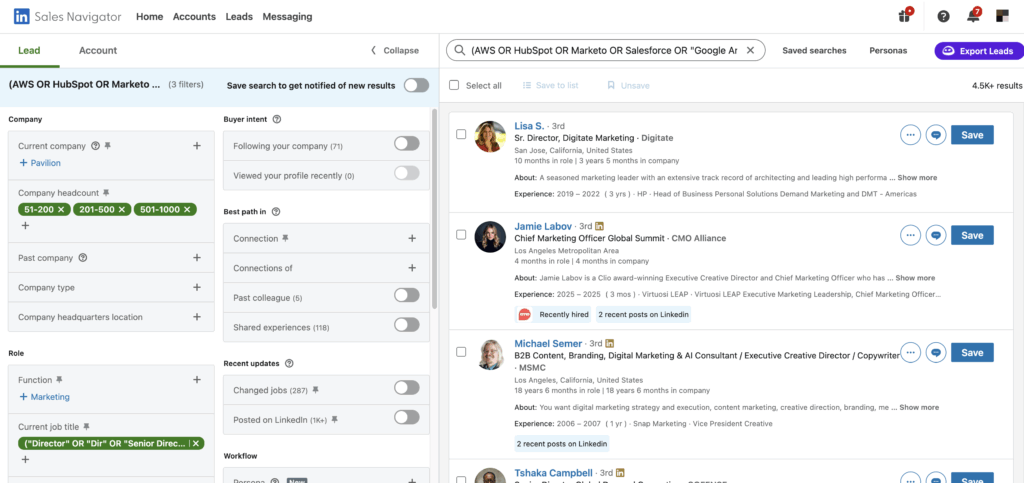Enable Following your company toggle

click(407, 144)
